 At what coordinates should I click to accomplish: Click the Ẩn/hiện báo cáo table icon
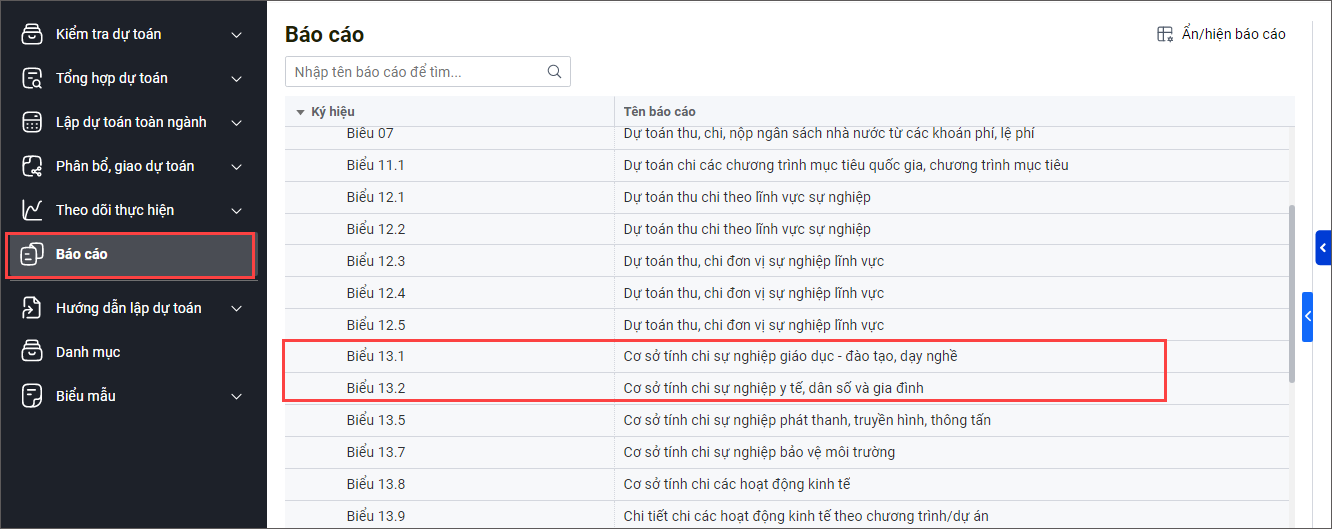pyautogui.click(x=1165, y=34)
